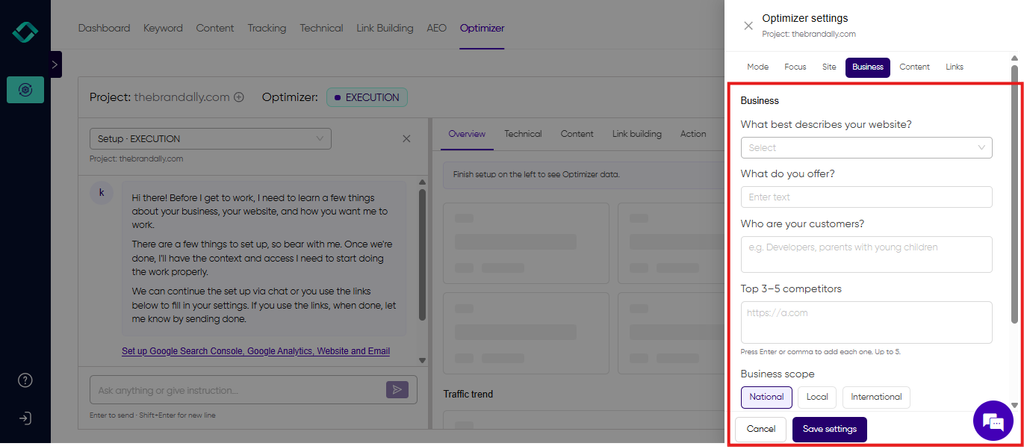Switch to Overview tab in Optimizer
The width and height of the screenshot is (1024, 447).
click(x=467, y=134)
